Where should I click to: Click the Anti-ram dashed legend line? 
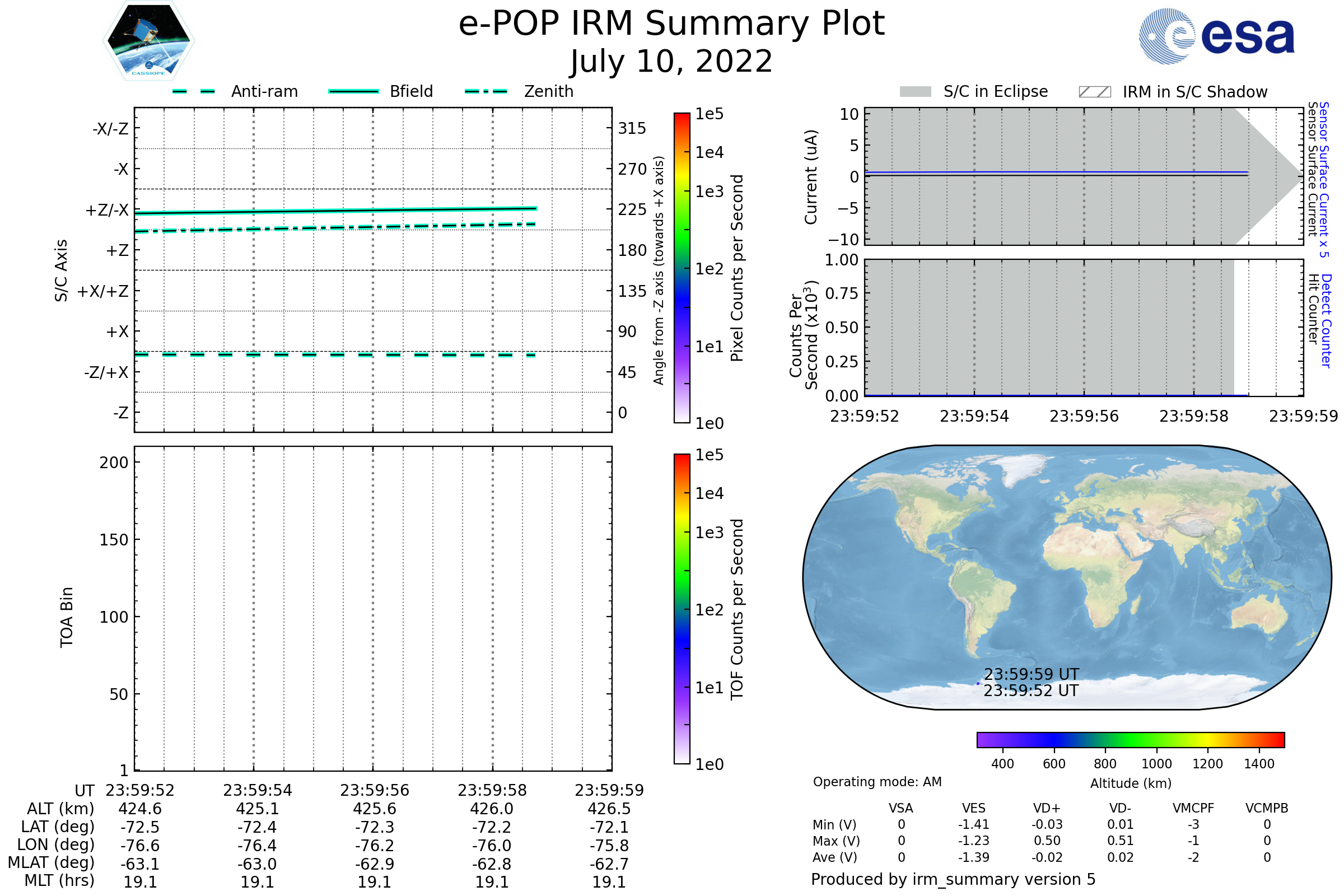[194, 91]
